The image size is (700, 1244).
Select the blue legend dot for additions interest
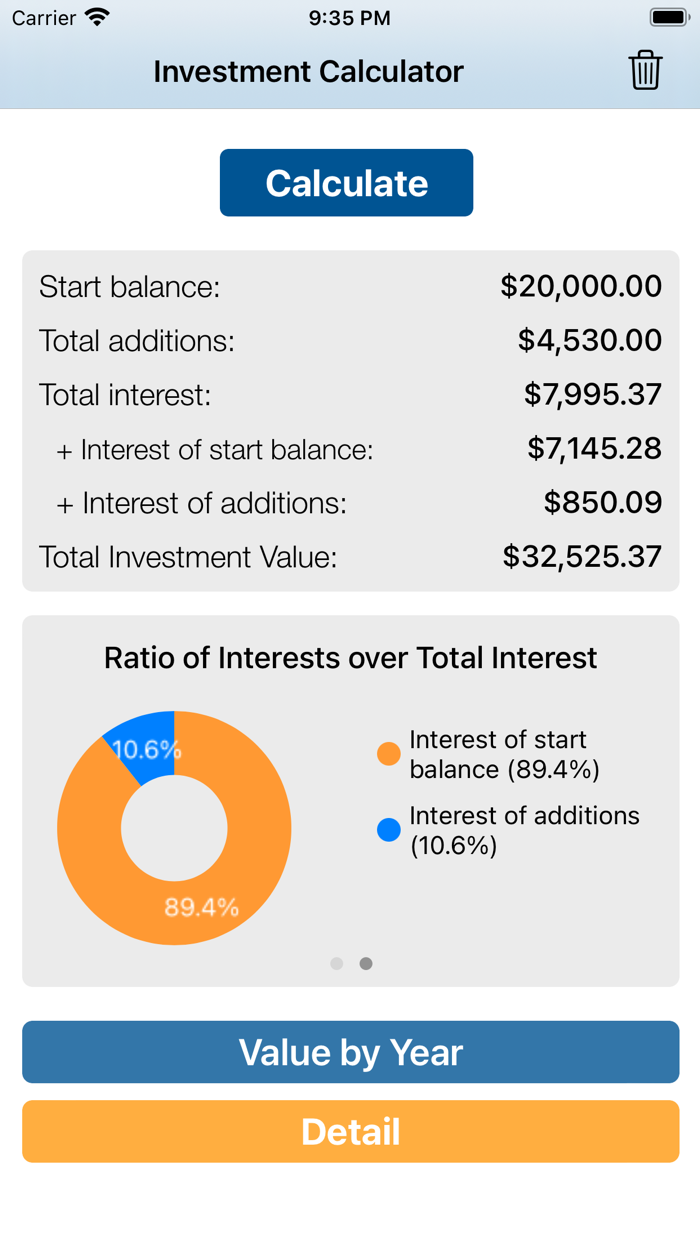tap(388, 829)
